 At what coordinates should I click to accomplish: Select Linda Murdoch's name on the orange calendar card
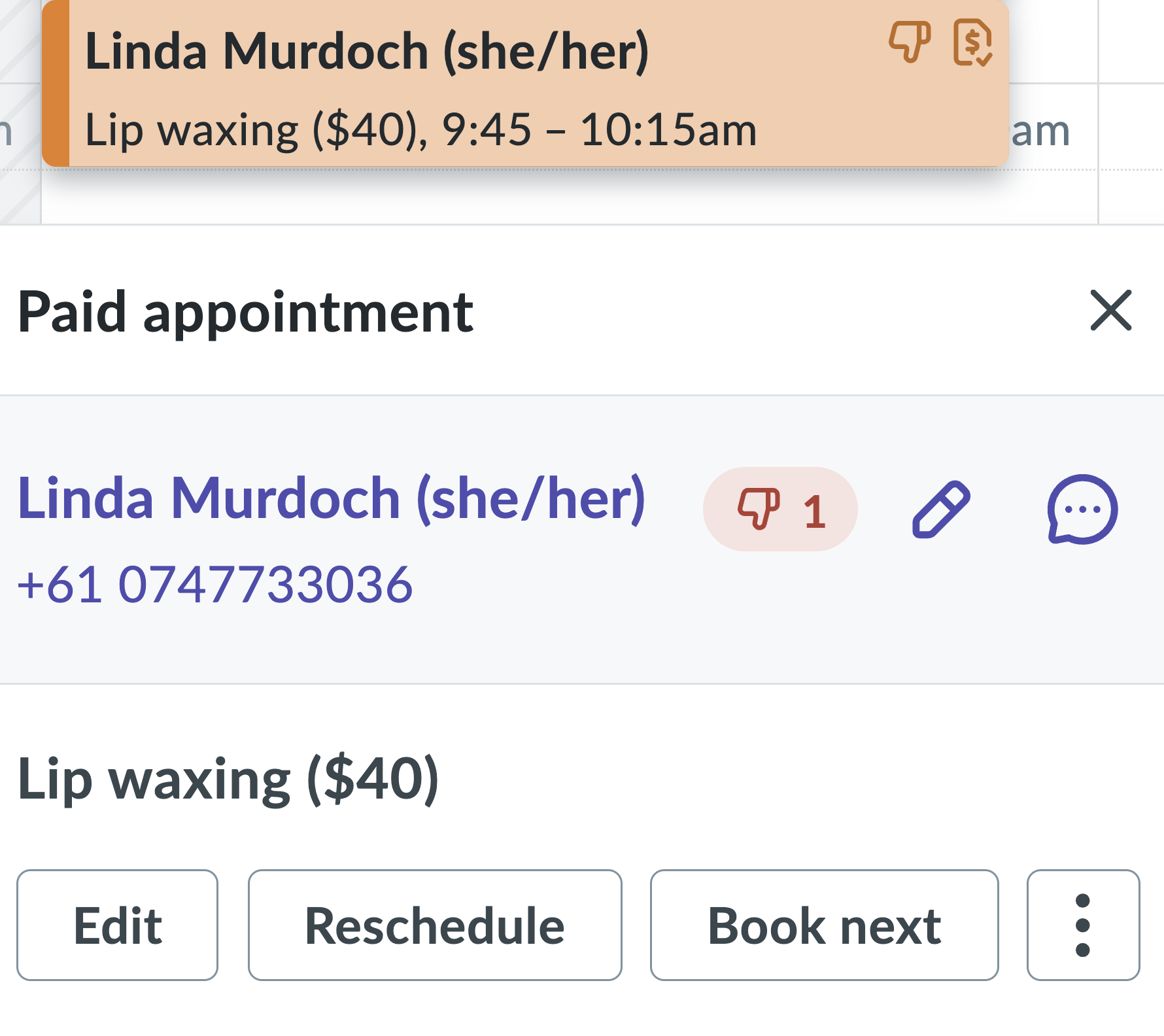pos(366,51)
